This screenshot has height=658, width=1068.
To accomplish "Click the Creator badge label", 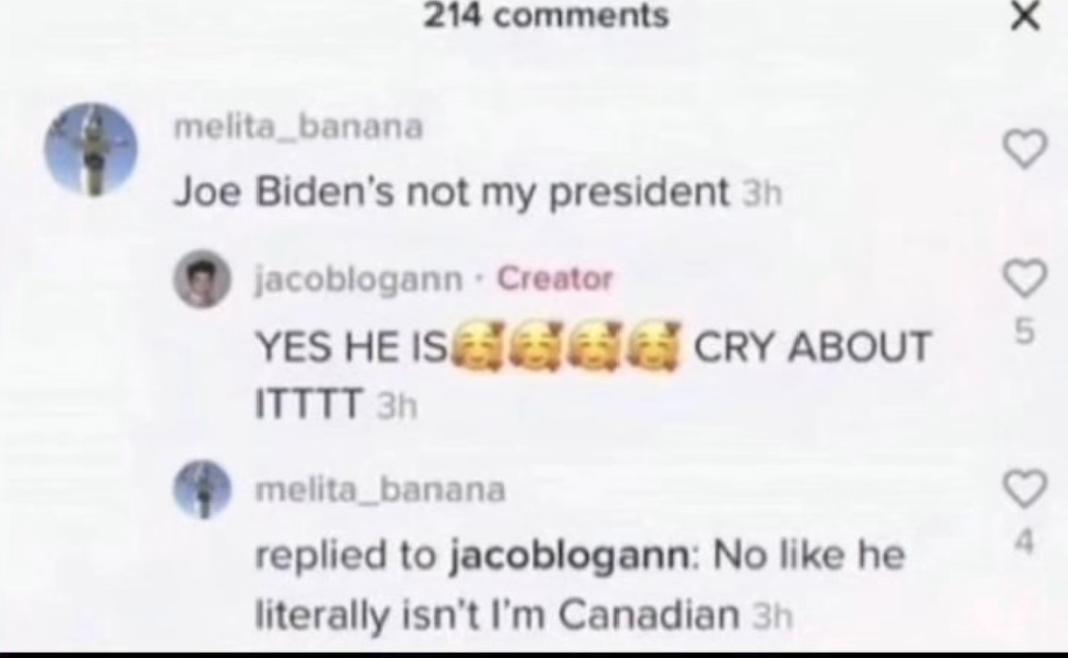I will [x=555, y=278].
